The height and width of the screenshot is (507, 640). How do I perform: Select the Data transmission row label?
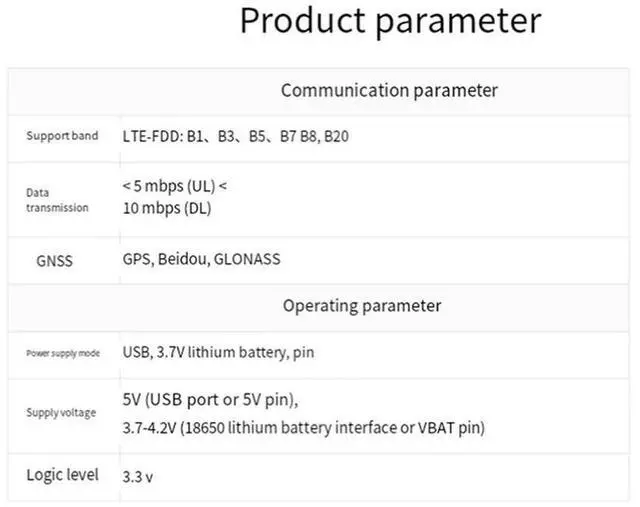[x=57, y=199]
